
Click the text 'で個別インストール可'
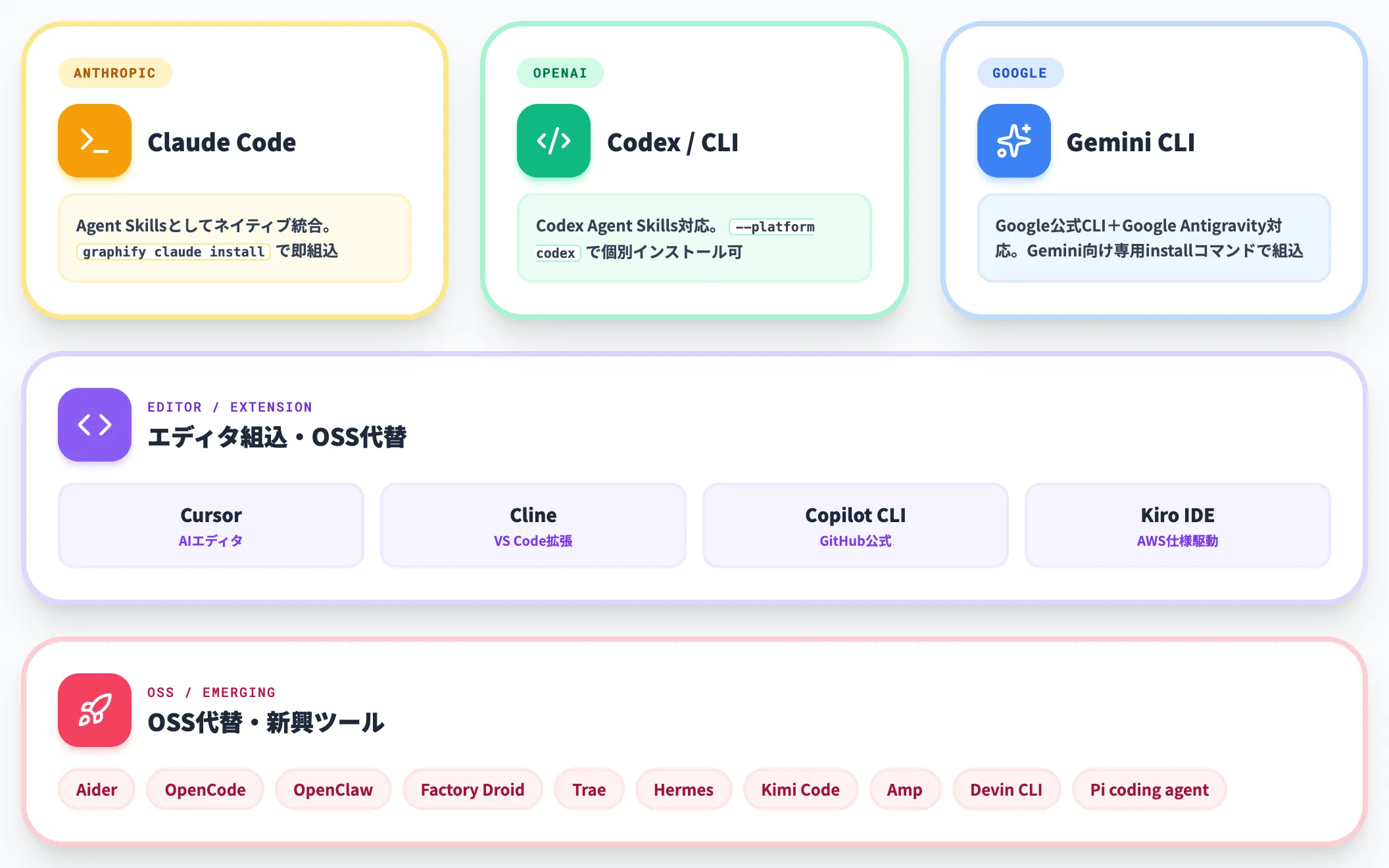point(664,252)
